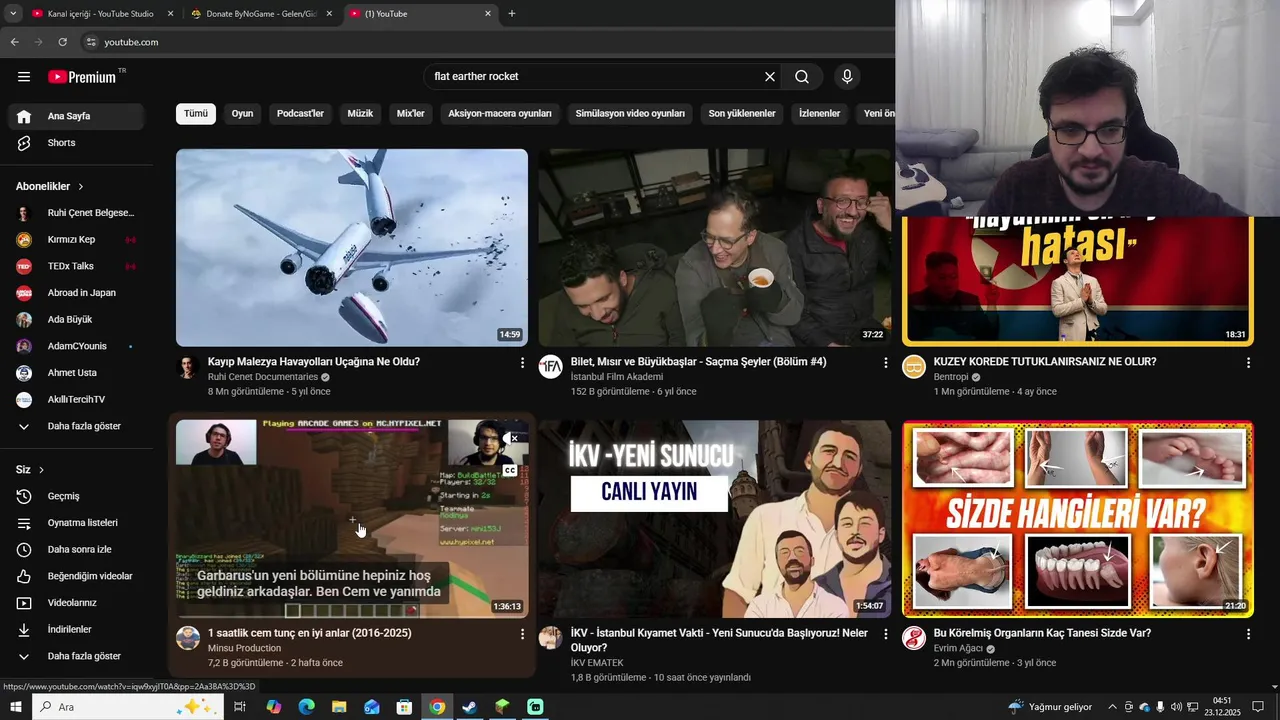
Task: Reload the page in Chrome
Action: [62, 42]
